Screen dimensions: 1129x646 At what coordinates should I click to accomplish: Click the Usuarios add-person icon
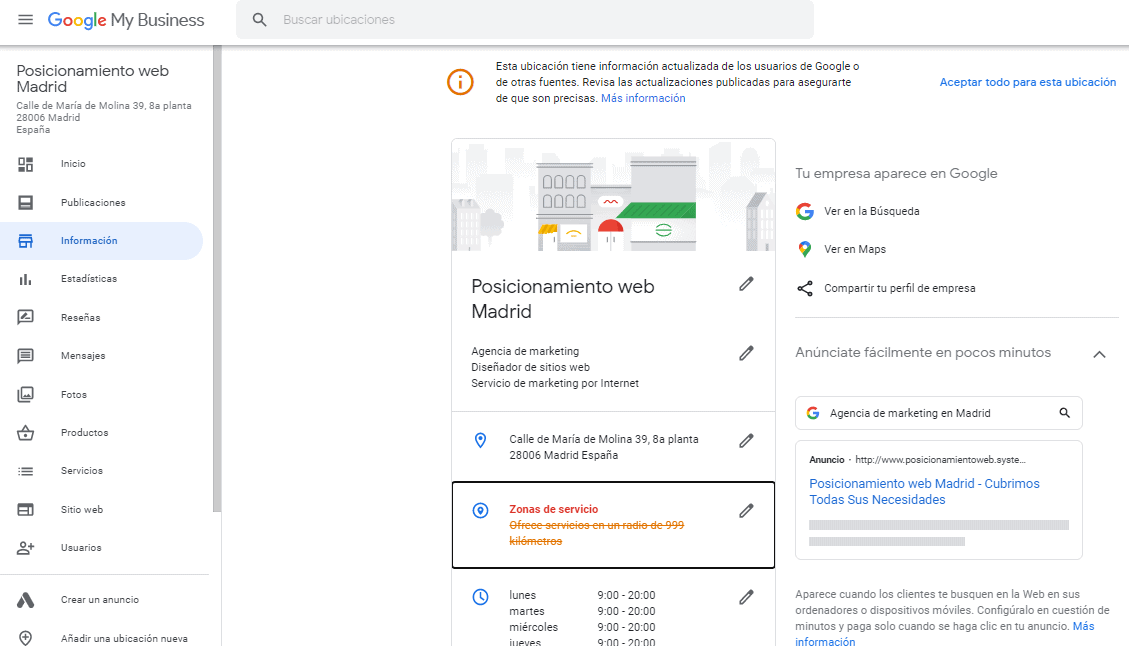pos(26,548)
